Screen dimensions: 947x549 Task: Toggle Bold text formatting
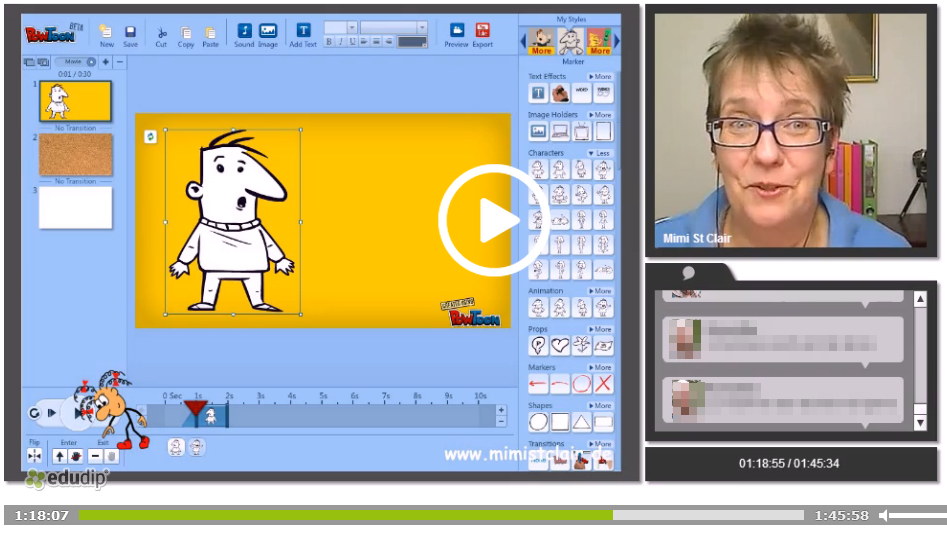point(329,42)
